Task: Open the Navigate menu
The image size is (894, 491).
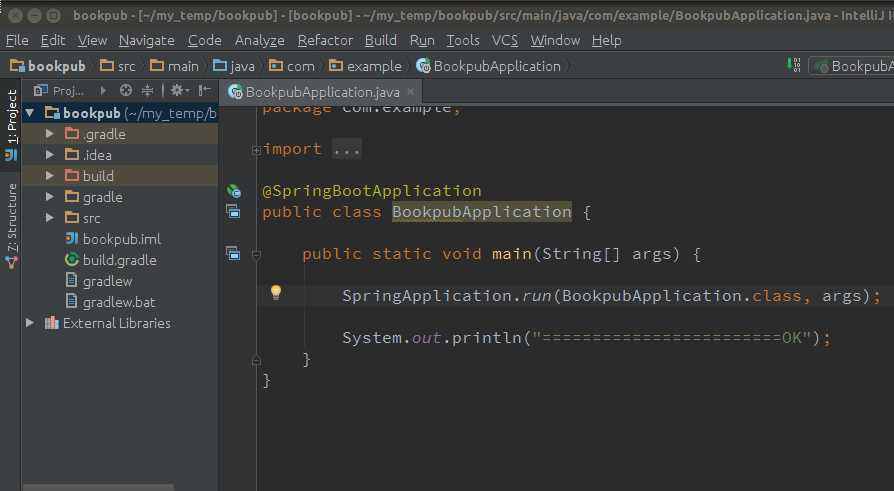Action: pos(147,40)
